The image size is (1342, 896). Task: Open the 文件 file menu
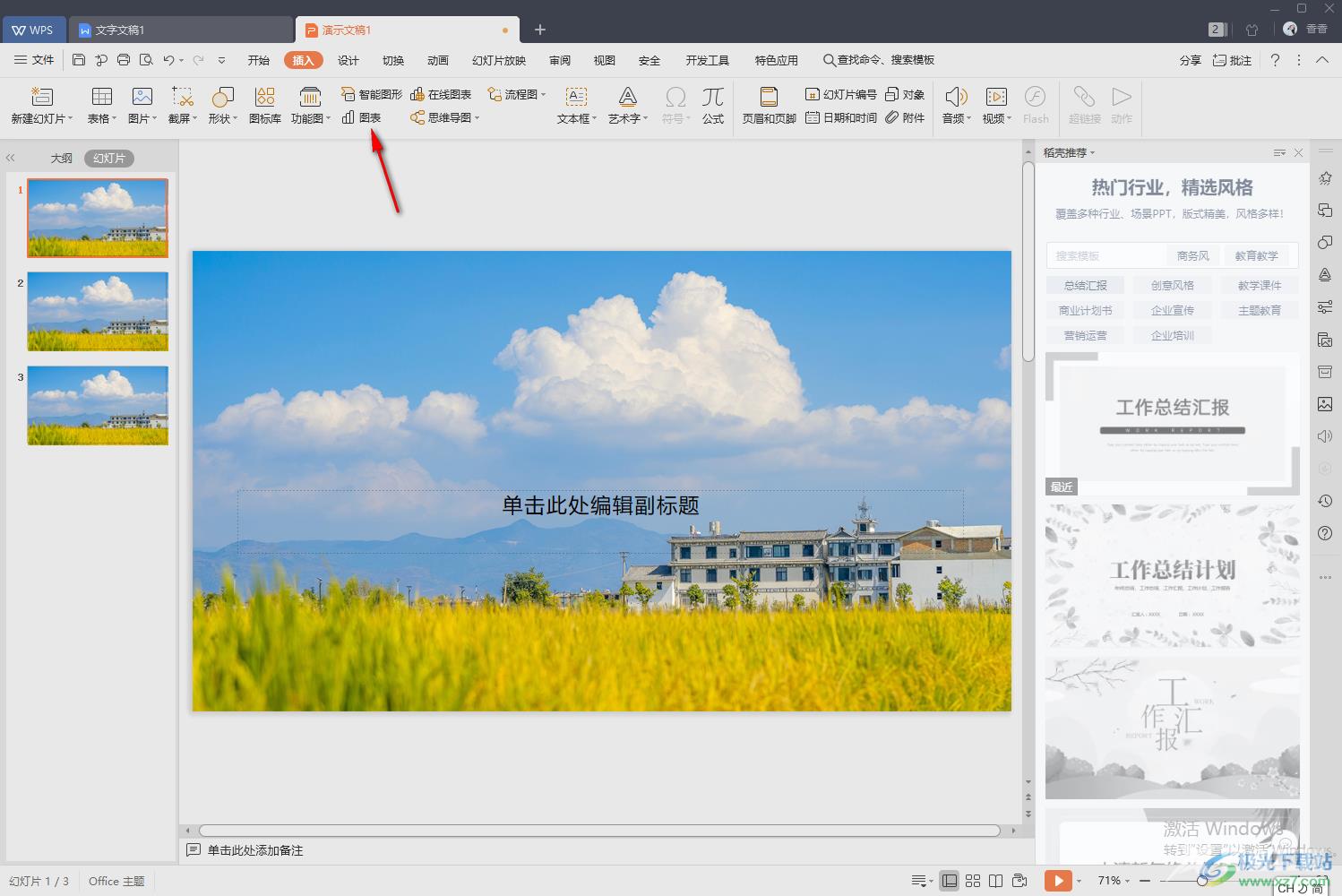[x=34, y=60]
